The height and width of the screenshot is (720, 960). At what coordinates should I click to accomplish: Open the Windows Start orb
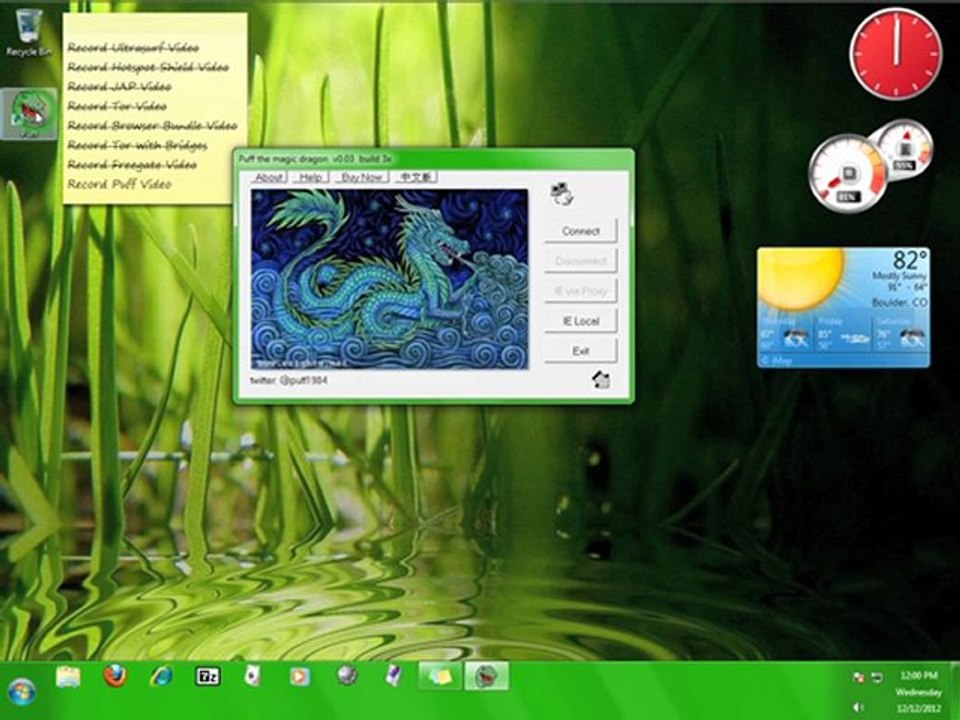(x=22, y=692)
